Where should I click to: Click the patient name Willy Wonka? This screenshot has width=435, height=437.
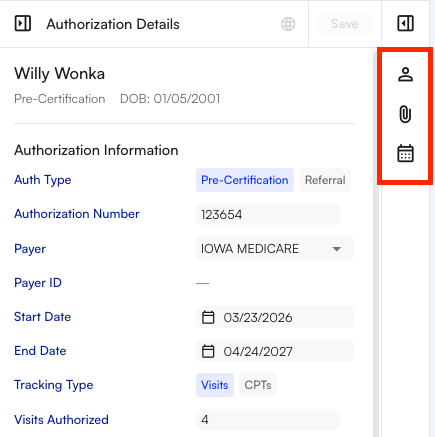pos(59,74)
